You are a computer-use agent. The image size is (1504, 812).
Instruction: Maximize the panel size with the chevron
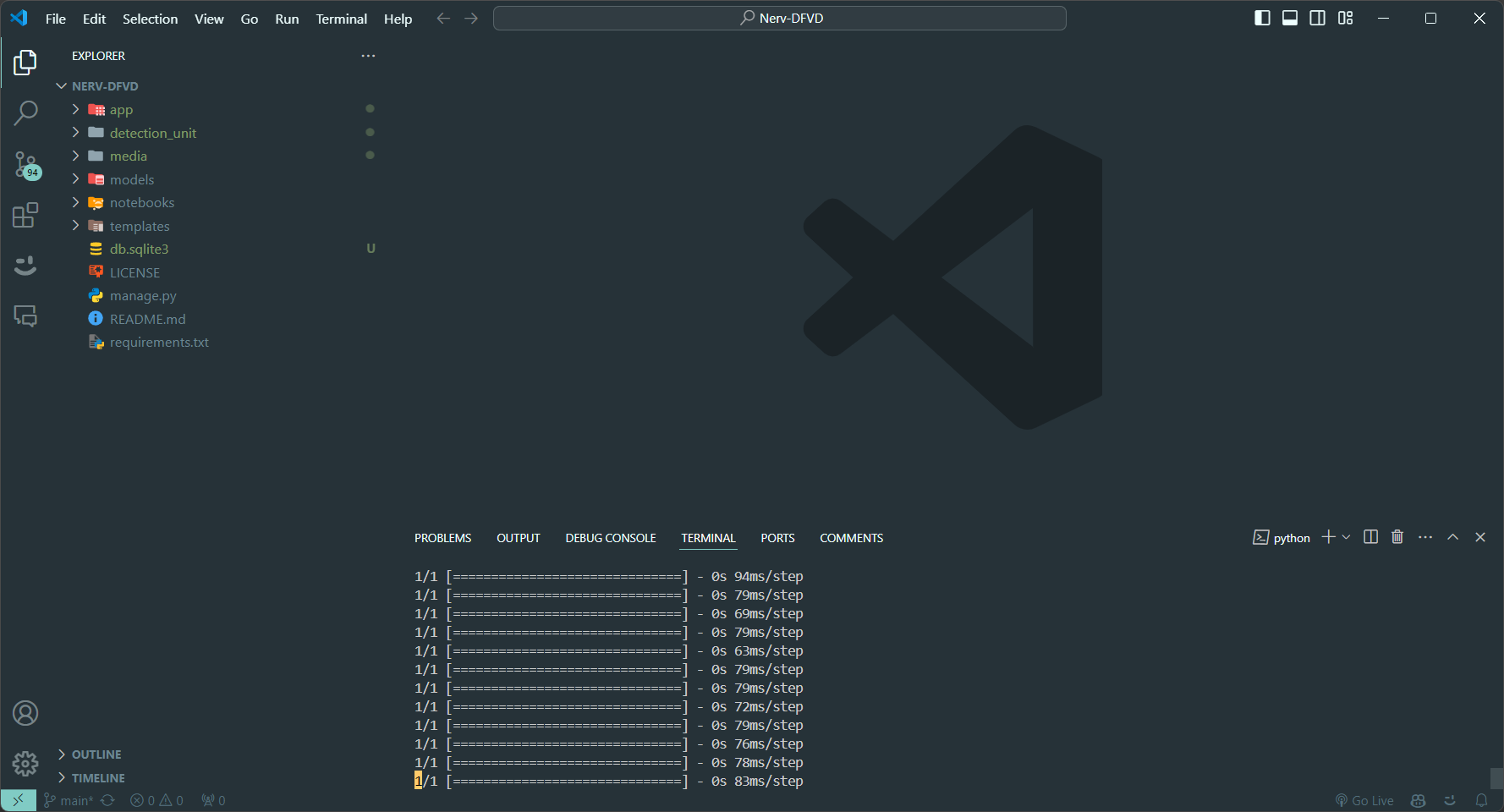1452,537
